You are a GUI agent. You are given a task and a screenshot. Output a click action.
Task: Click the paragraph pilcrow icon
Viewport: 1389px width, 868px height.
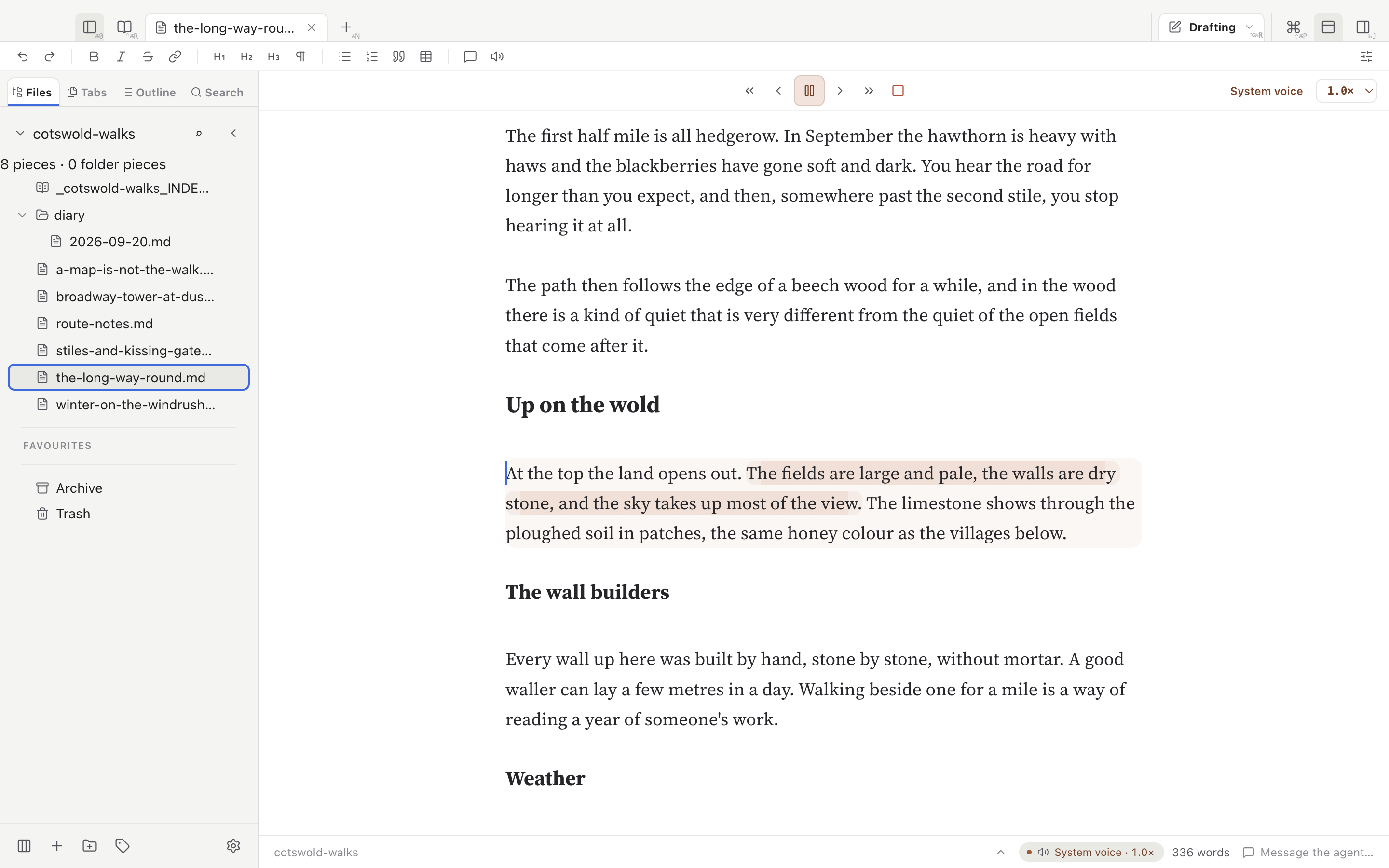pyautogui.click(x=301, y=56)
